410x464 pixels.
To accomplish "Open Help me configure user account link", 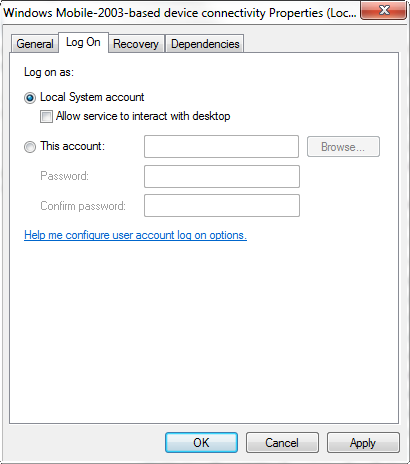I will [135, 235].
